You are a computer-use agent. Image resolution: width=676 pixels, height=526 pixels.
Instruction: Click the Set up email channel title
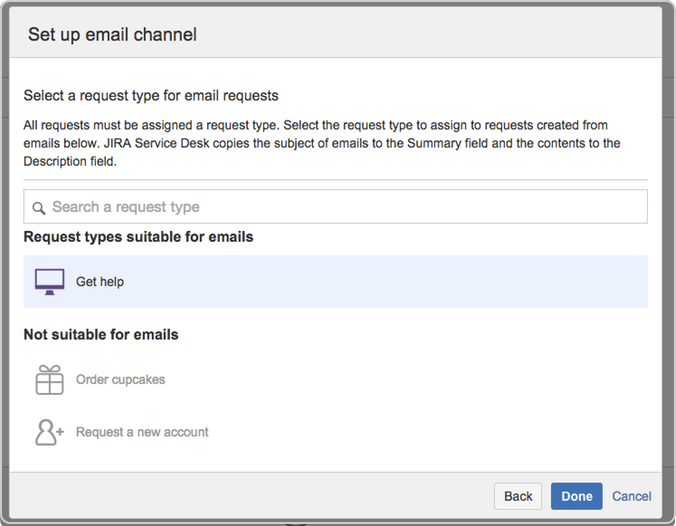(x=113, y=34)
